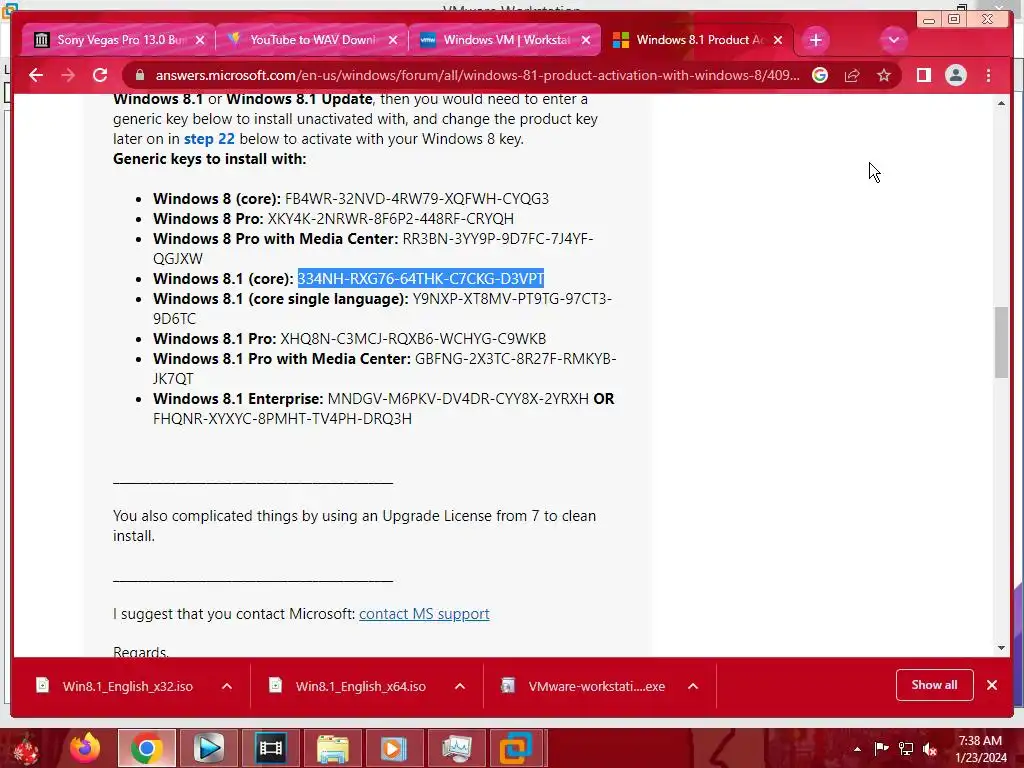This screenshot has height=768, width=1024.
Task: Click the Enterprise key FHQNR-XYXYC
Action: pyautogui.click(x=282, y=419)
